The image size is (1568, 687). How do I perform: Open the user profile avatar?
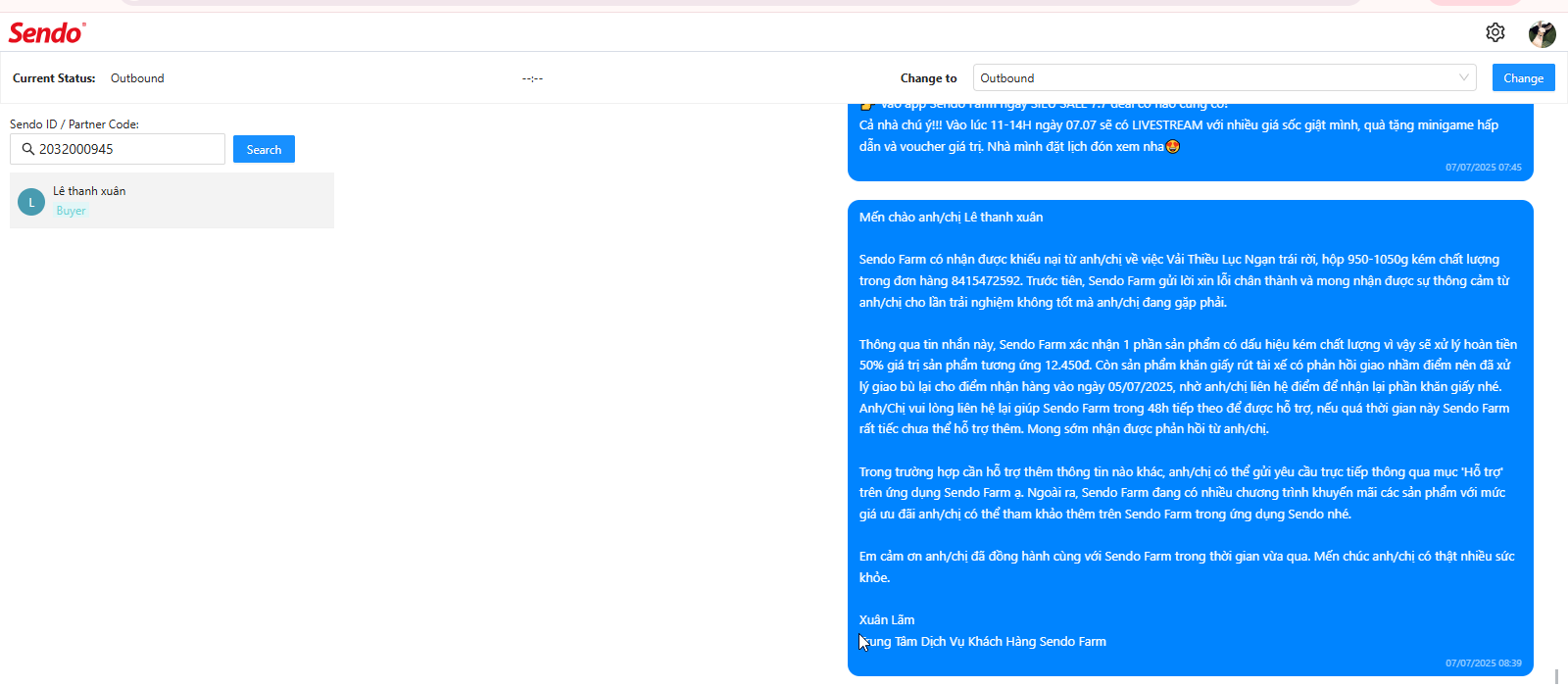[1543, 33]
